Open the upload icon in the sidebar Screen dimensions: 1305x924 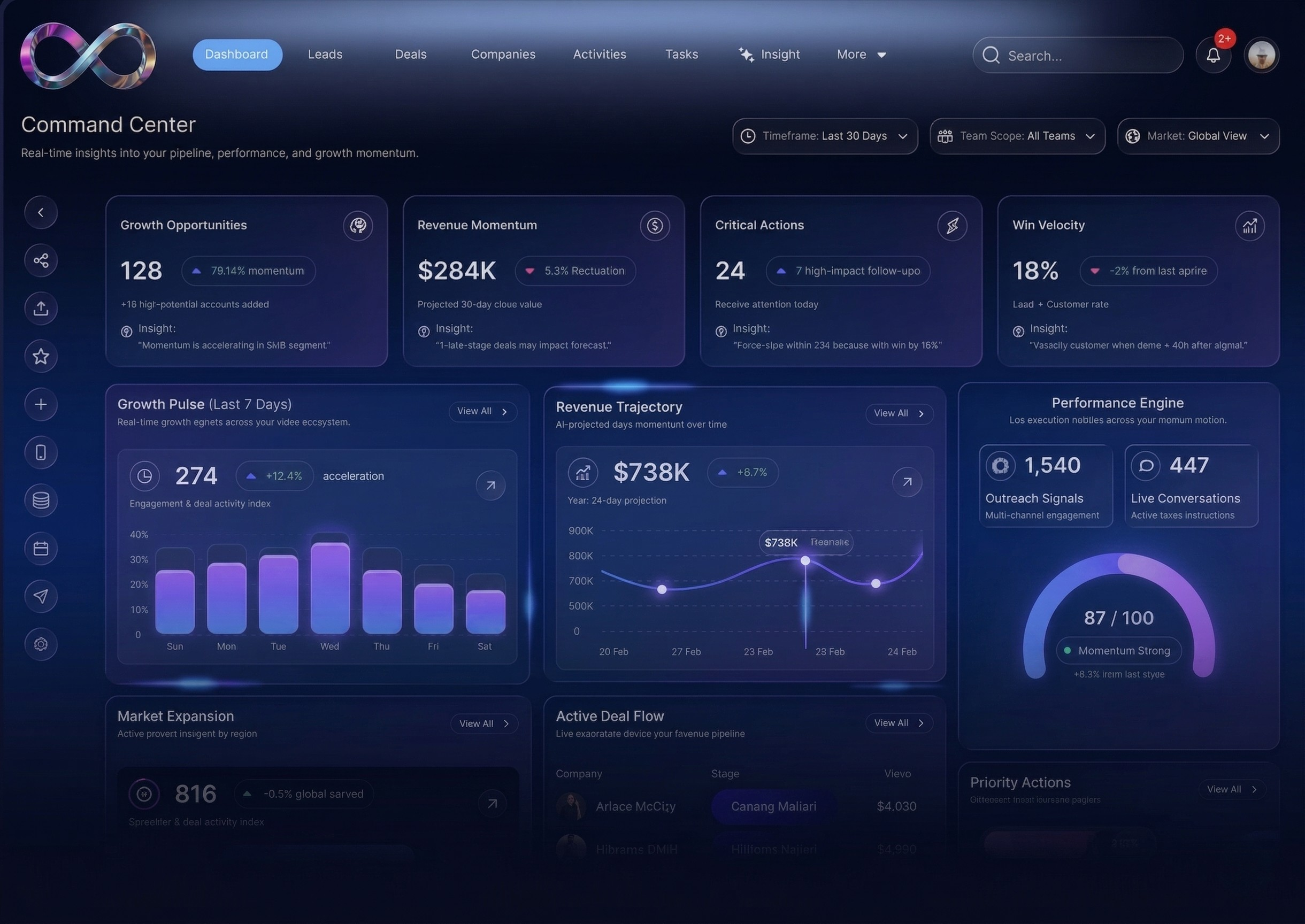pyautogui.click(x=41, y=308)
